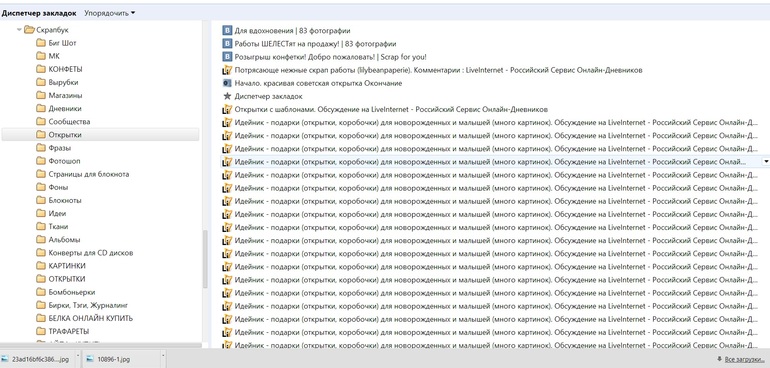Click LiveInternet icon of Потрясающе нежные bookmark
Screen dimensions: 770x368
[x=227, y=70]
